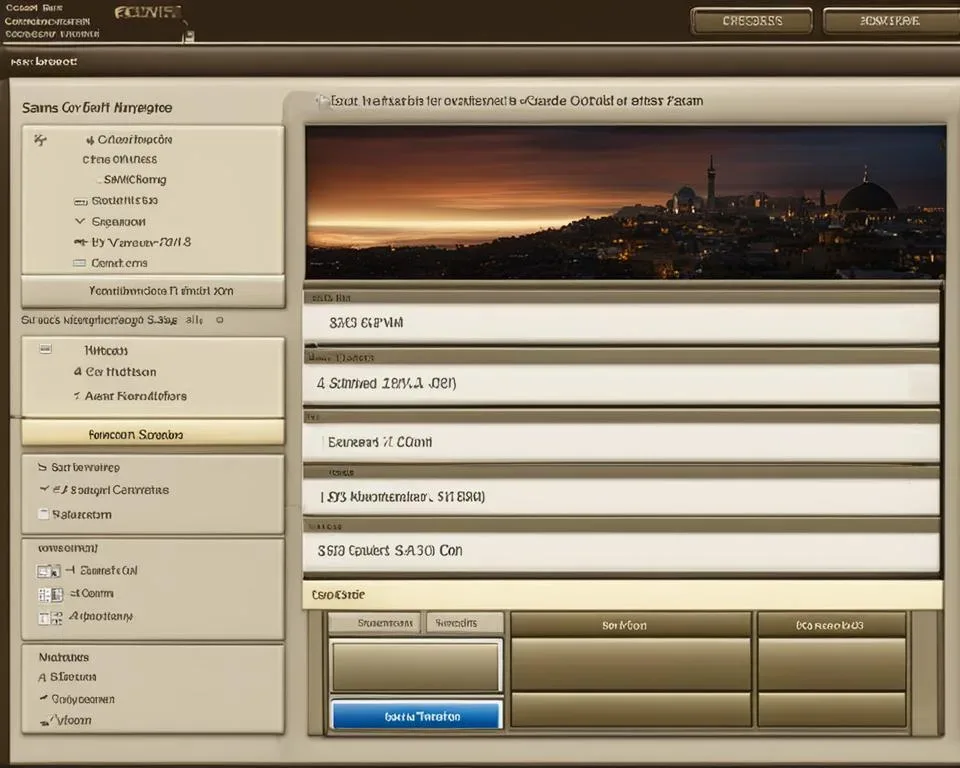Screen dimensions: 960x768
Task: Click the arrow icon next to By Vareuv-2018
Action: click(81, 242)
